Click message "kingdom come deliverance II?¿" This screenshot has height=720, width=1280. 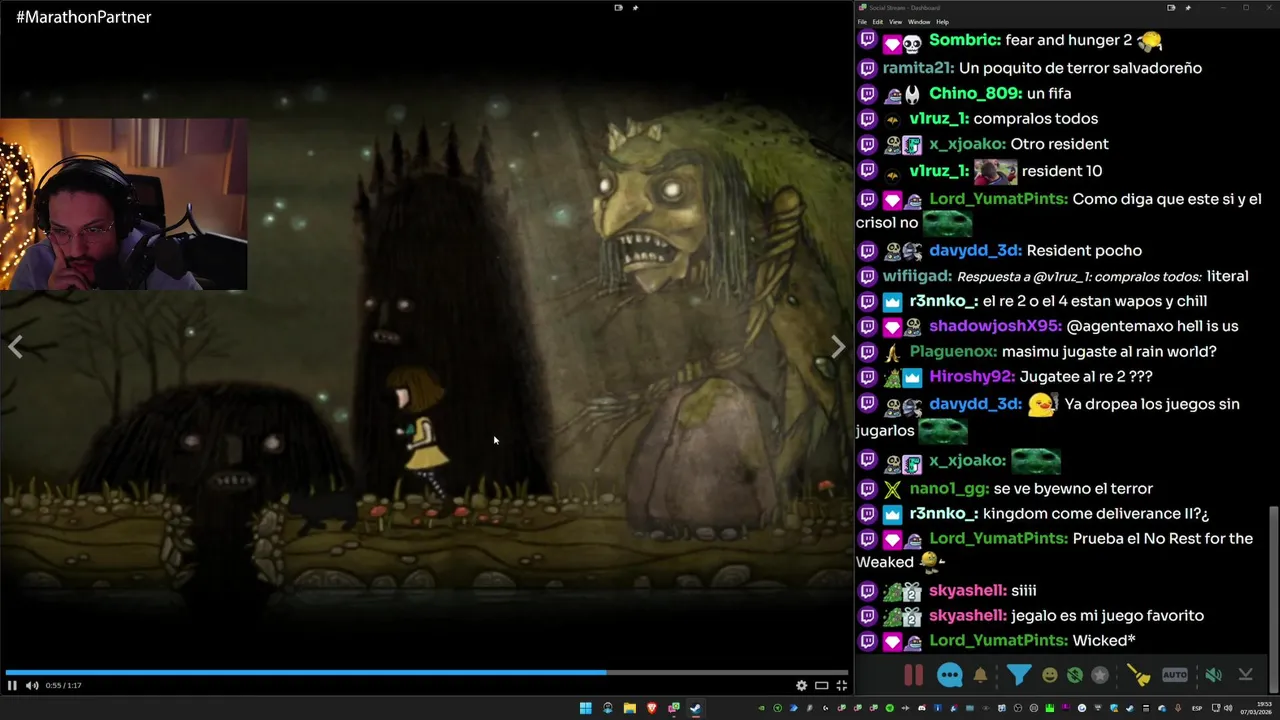click(1096, 513)
